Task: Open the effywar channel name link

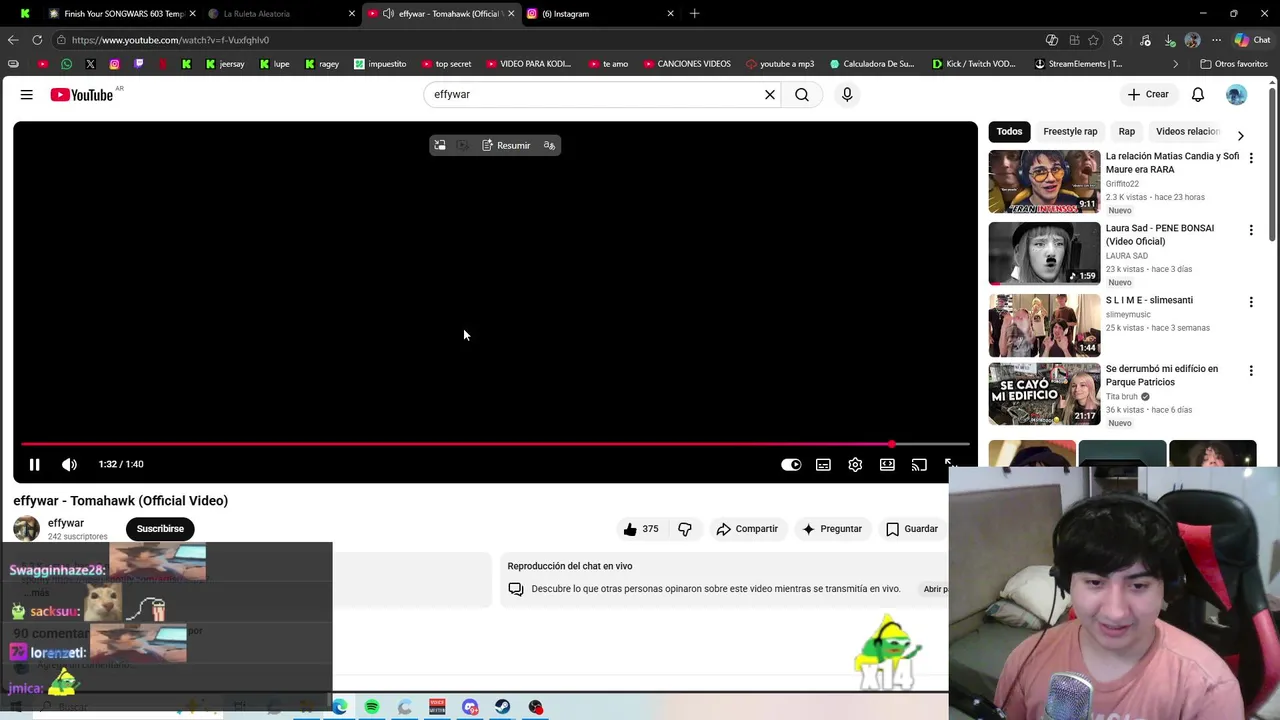Action: click(x=66, y=523)
